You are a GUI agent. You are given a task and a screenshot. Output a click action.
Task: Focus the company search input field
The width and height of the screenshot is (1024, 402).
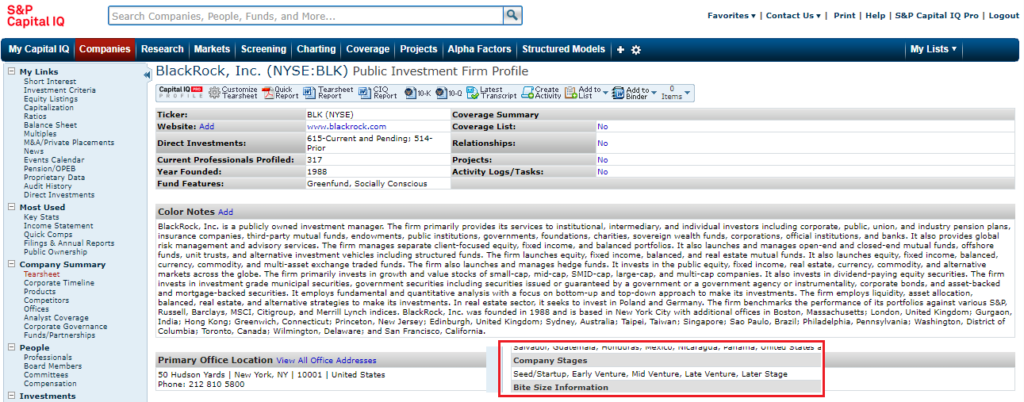pyautogui.click(x=305, y=16)
